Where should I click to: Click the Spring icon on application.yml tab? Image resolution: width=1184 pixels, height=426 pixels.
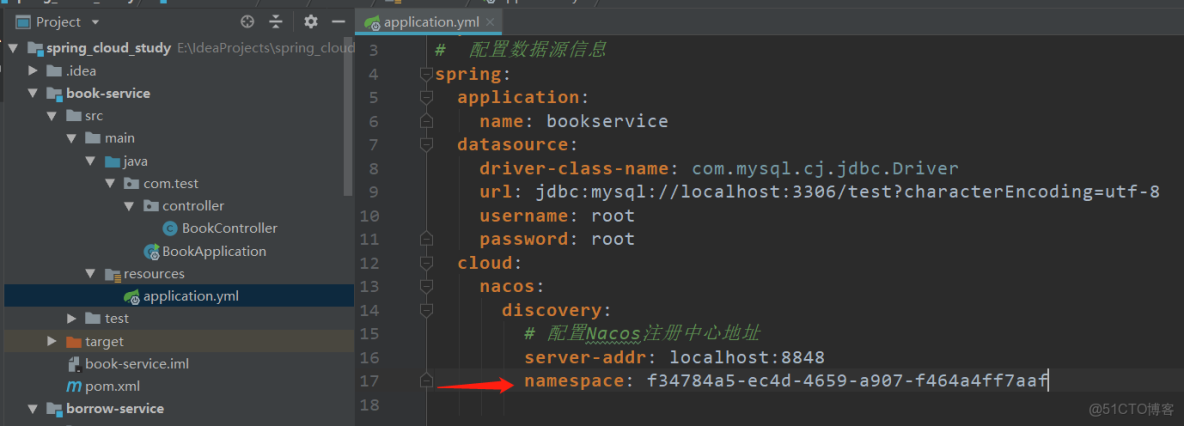pos(372,23)
